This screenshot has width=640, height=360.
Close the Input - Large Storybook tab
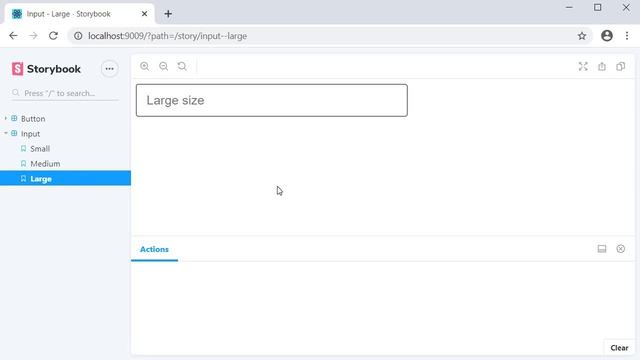pyautogui.click(x=144, y=14)
